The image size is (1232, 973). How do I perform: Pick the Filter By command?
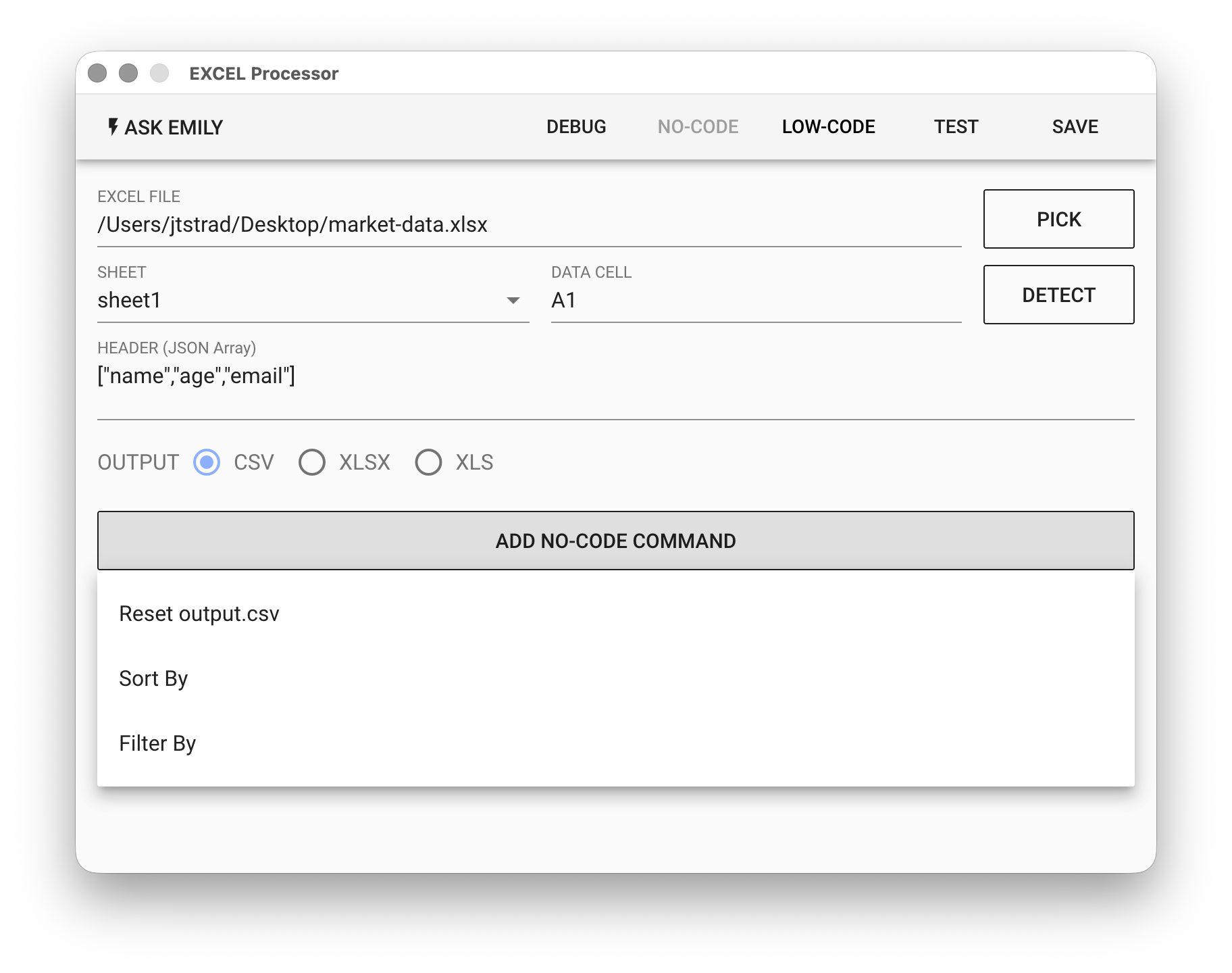coord(157,743)
